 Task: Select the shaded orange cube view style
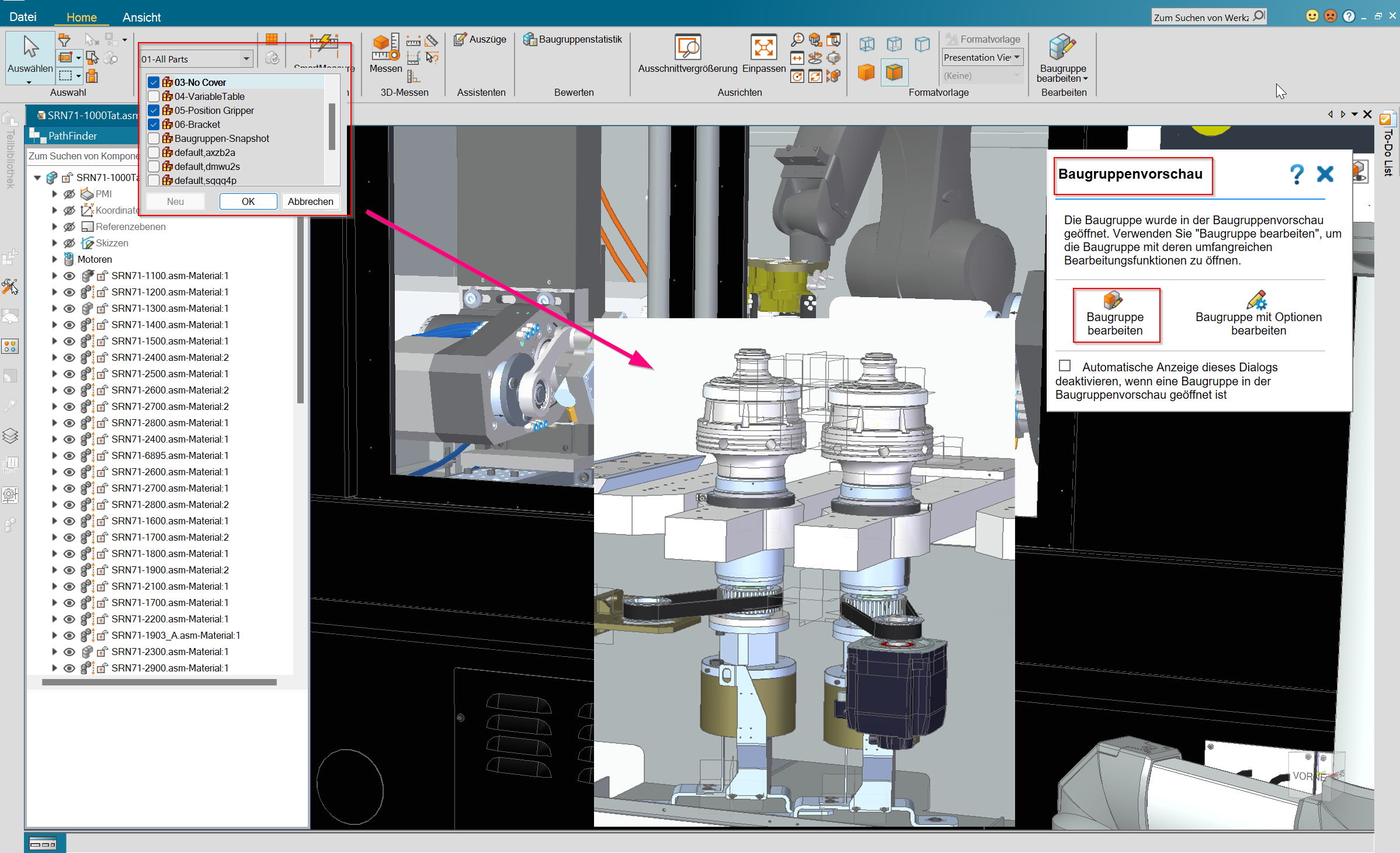(x=866, y=72)
